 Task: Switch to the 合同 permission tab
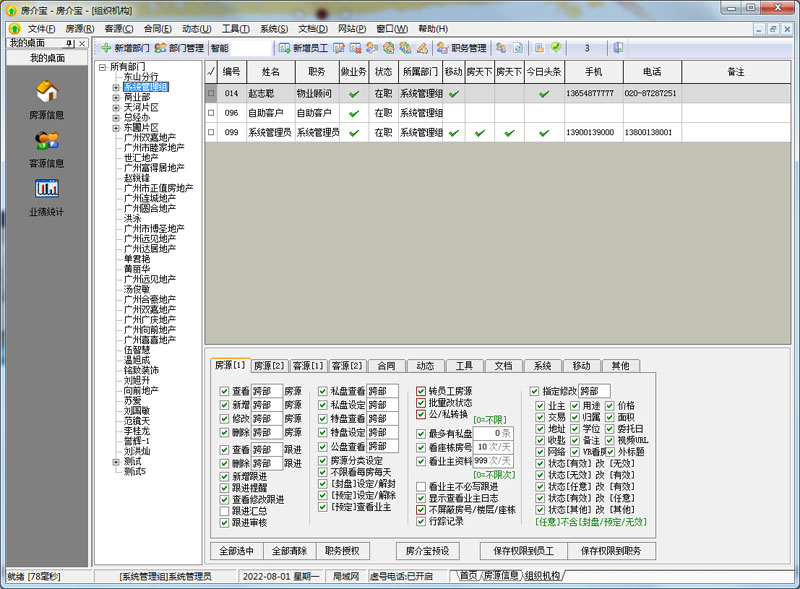386,365
